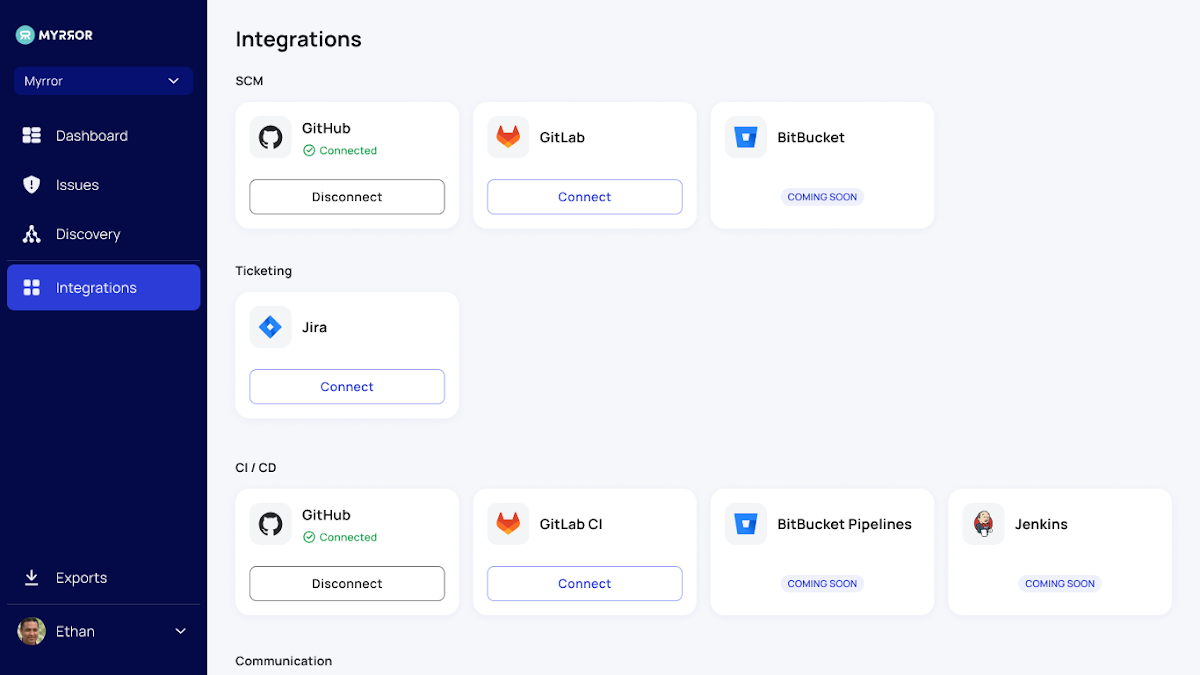The image size is (1200, 675).
Task: Go to Issues in the sidebar
Action: [77, 185]
